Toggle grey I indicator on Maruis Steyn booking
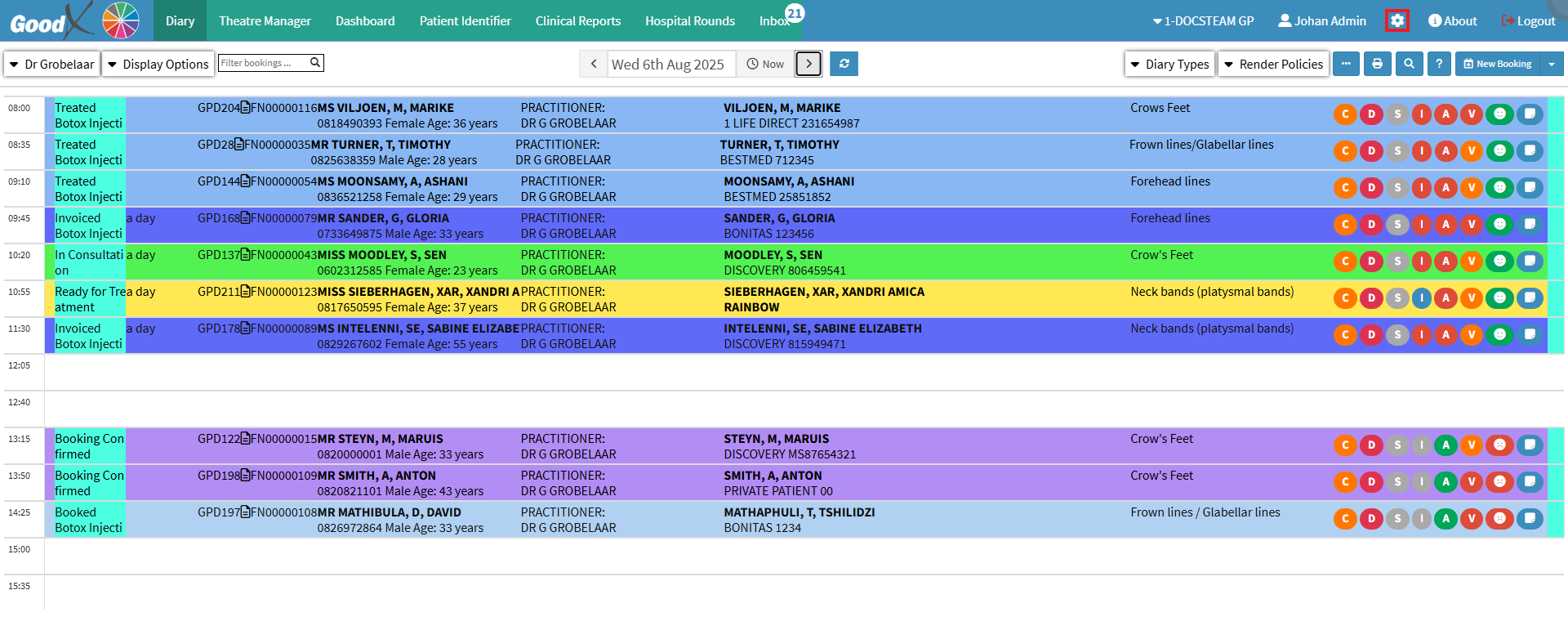 [1422, 445]
